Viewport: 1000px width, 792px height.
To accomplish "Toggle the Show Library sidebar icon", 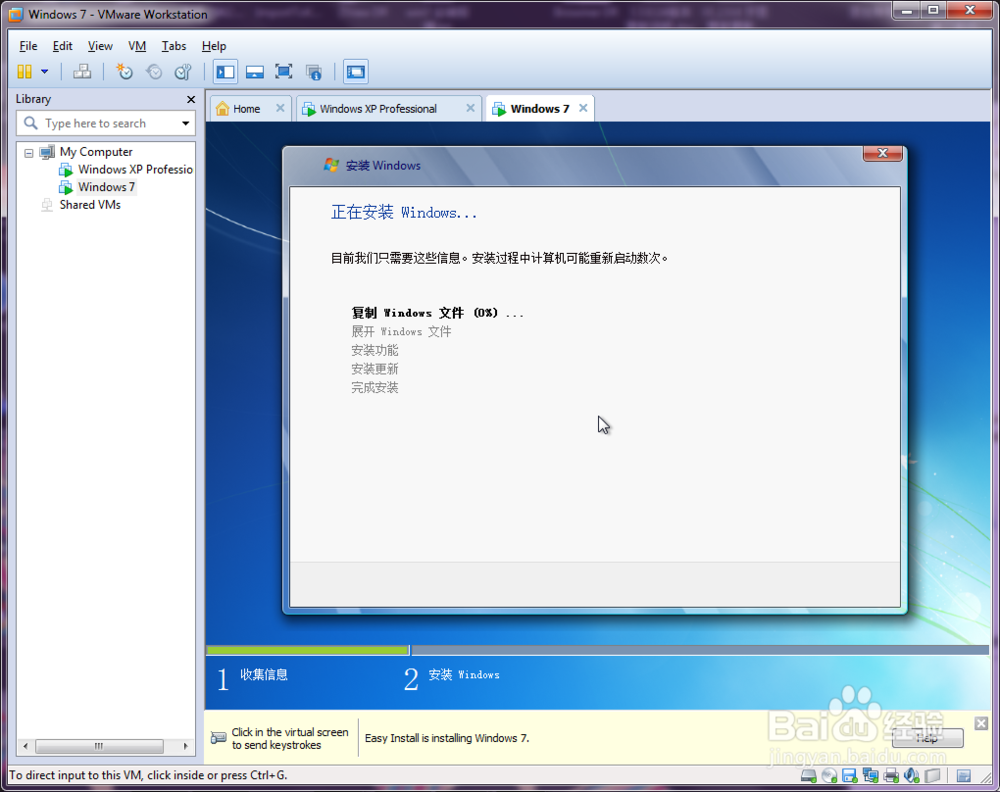I will point(225,71).
